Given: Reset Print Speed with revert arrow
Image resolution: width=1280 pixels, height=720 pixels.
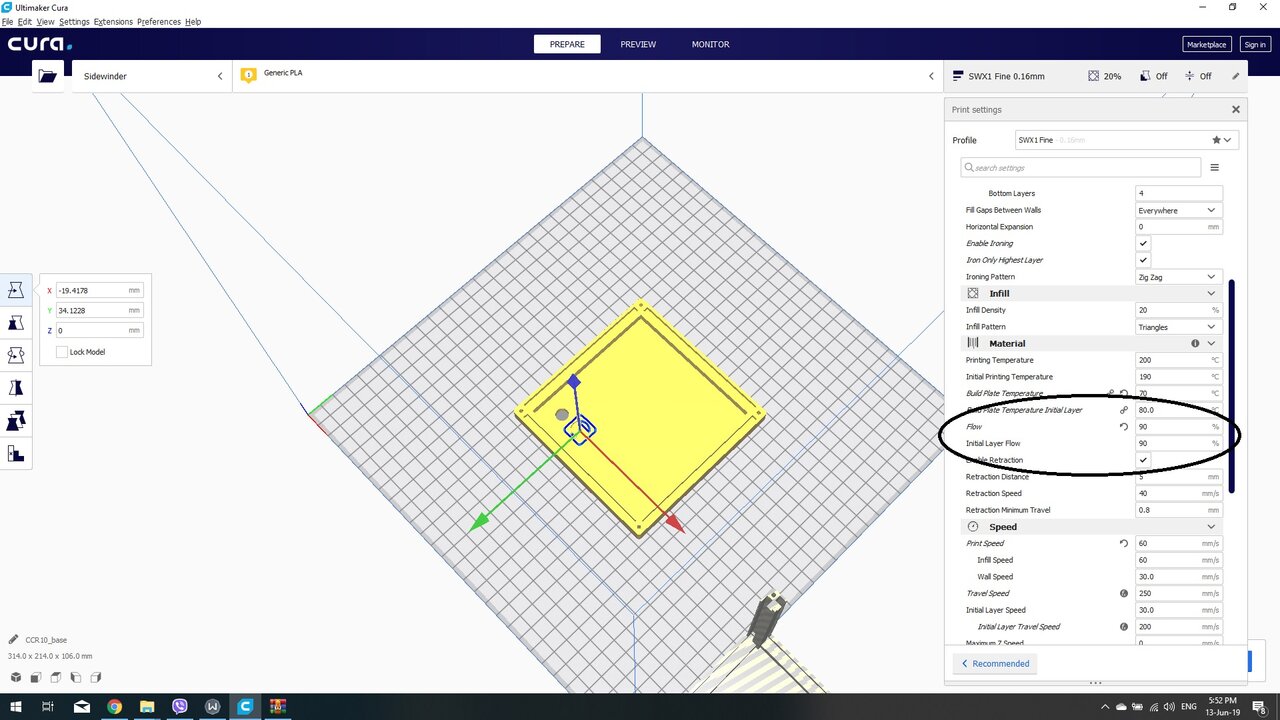Looking at the screenshot, I should click(x=1124, y=543).
